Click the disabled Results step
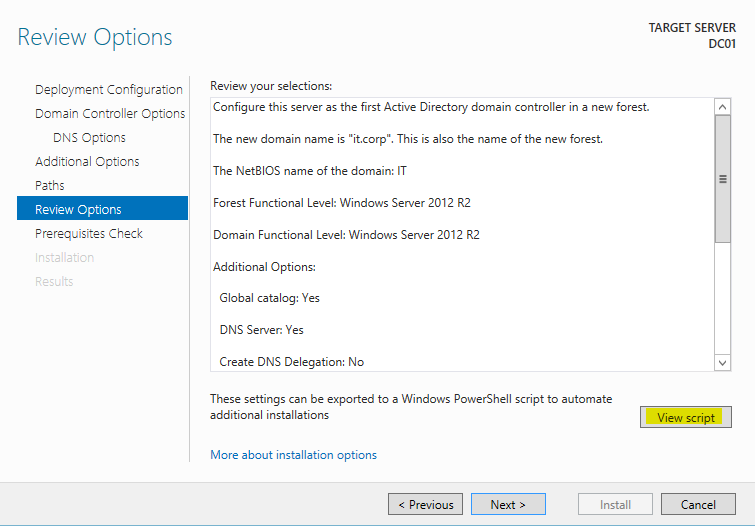This screenshot has width=755, height=526. tap(54, 282)
